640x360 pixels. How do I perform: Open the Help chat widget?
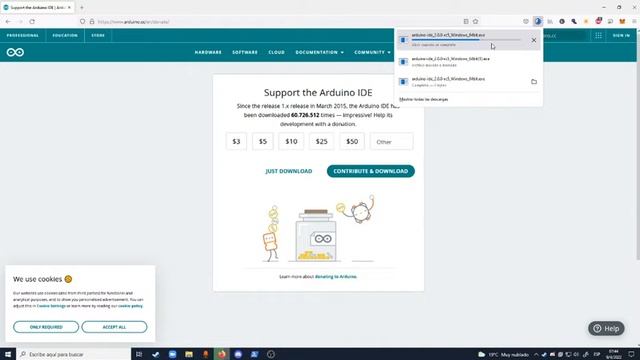pos(606,329)
